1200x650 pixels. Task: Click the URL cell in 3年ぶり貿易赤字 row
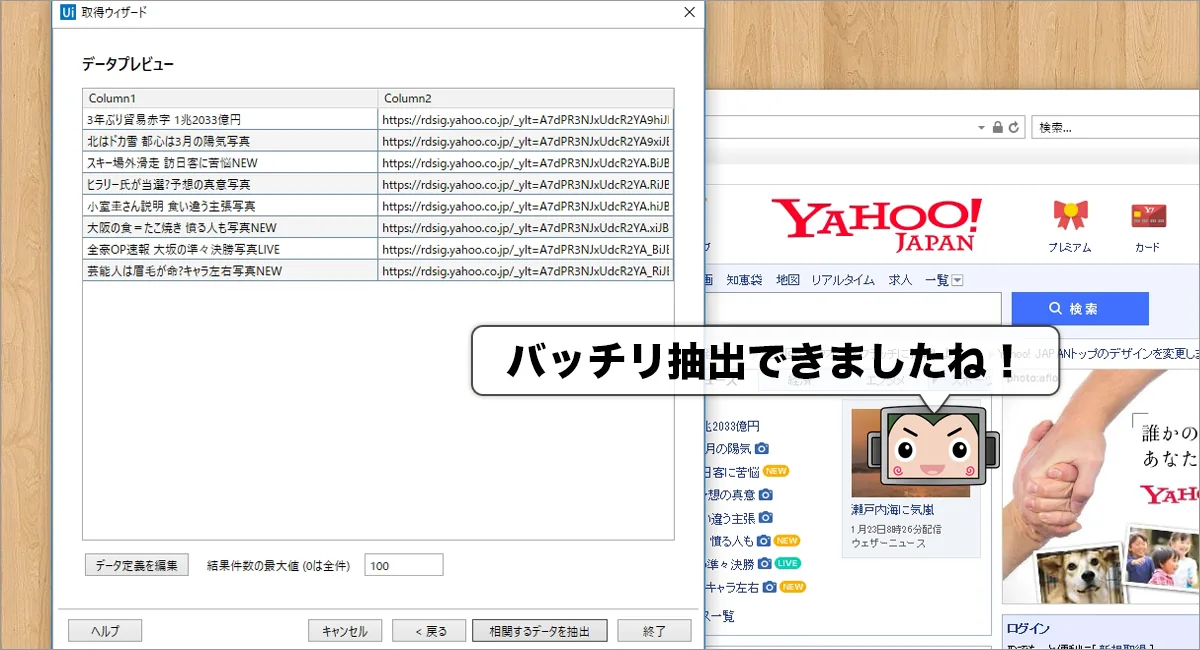point(526,119)
